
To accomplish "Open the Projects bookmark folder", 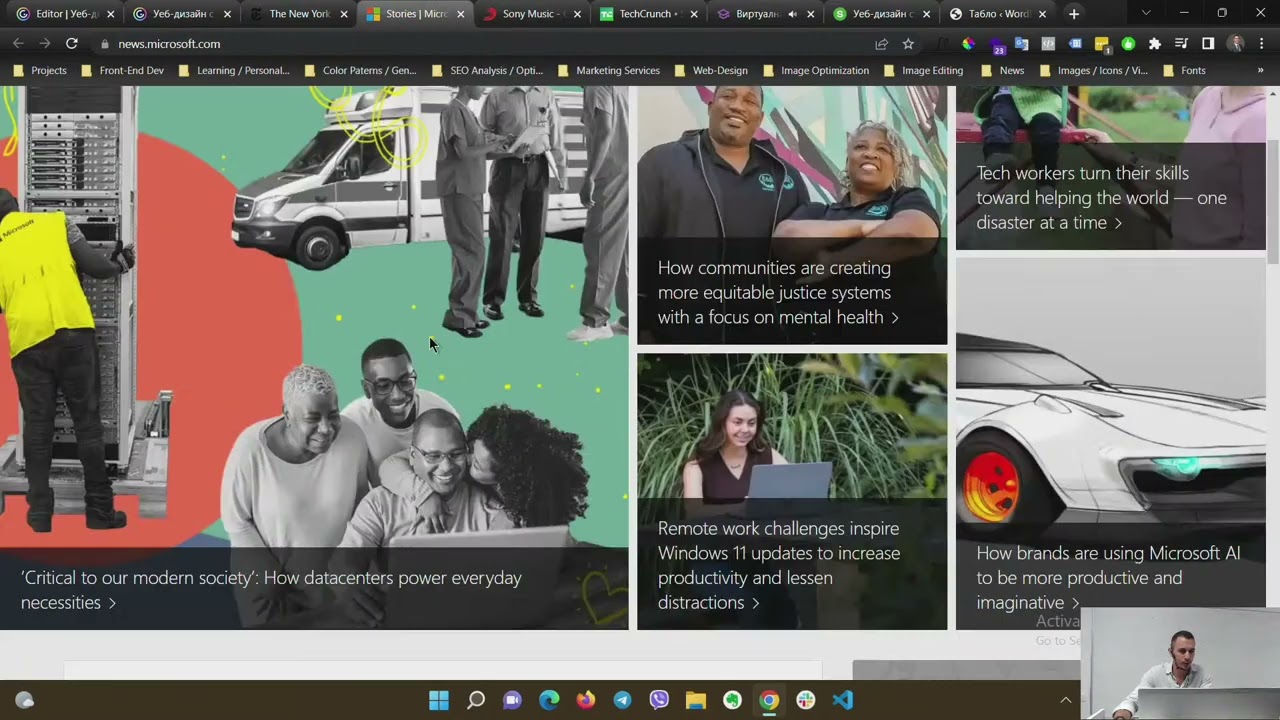I will coord(40,71).
